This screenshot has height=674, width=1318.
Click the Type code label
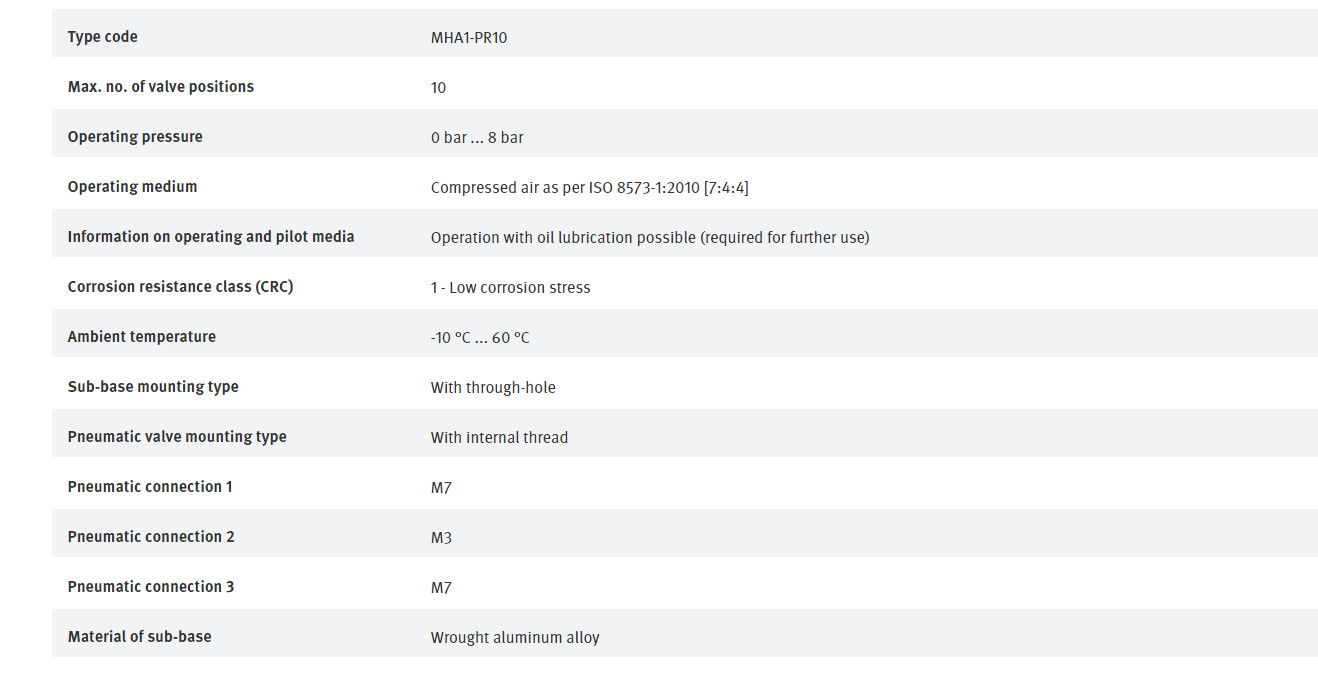(103, 37)
